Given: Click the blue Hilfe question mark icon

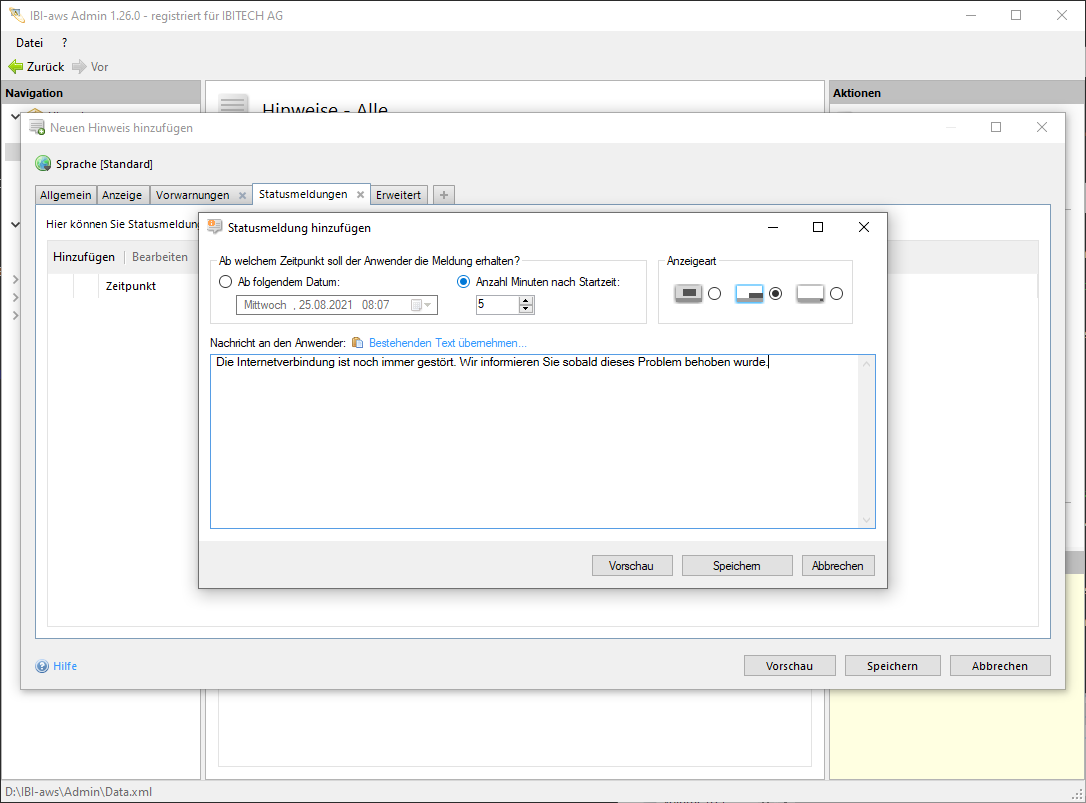Looking at the screenshot, I should pos(42,666).
